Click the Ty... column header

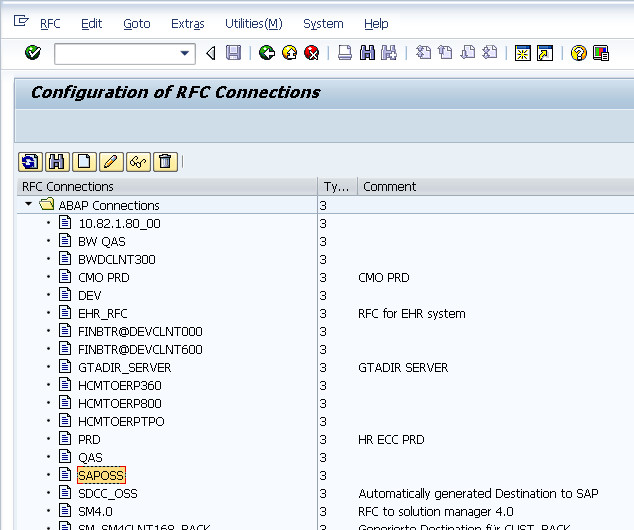338,187
